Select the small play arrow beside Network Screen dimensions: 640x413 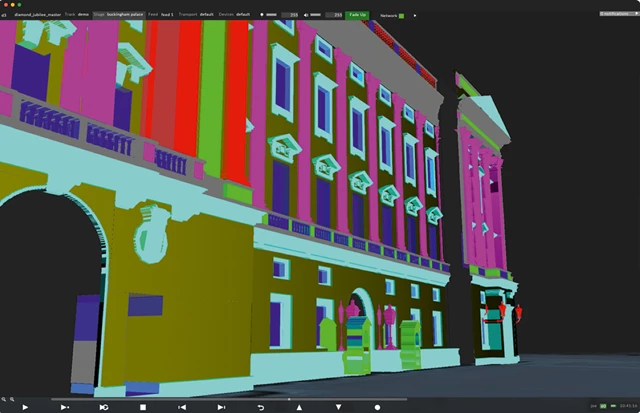pyautogui.click(x=415, y=16)
